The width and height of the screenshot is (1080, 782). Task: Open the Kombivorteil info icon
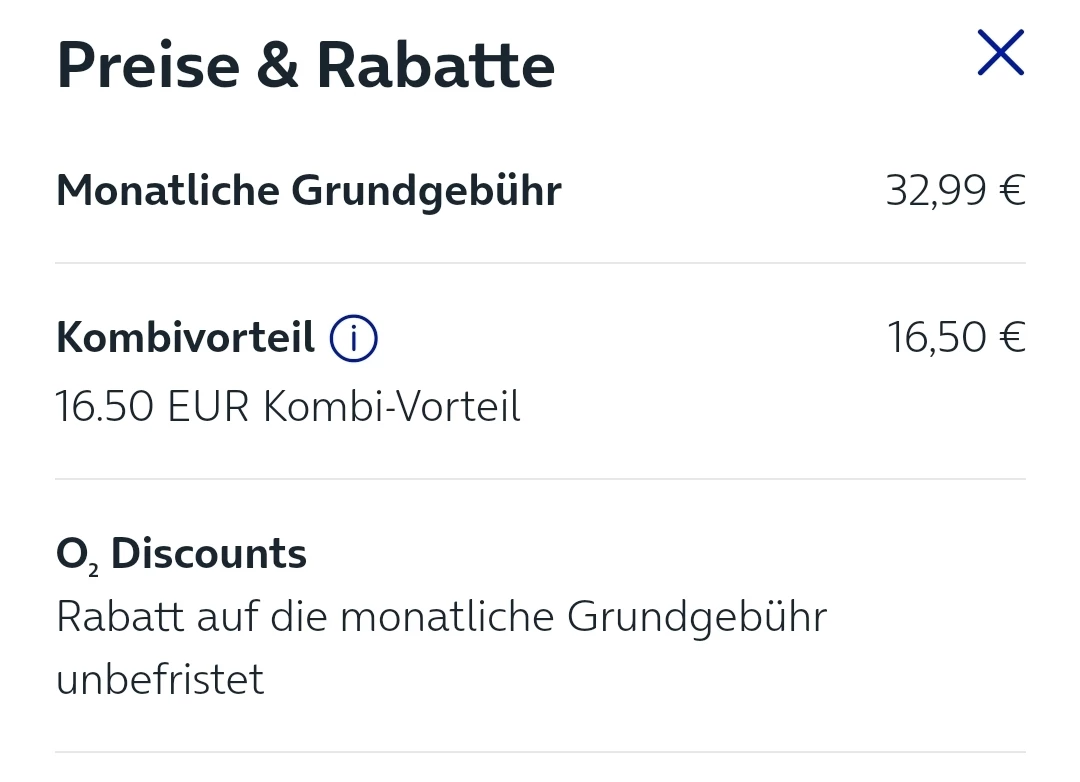click(353, 339)
